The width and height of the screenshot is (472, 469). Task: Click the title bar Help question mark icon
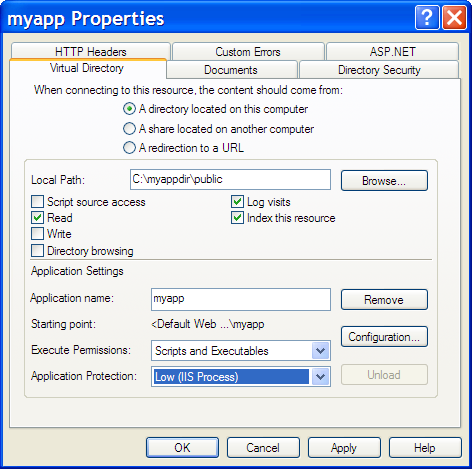click(427, 17)
